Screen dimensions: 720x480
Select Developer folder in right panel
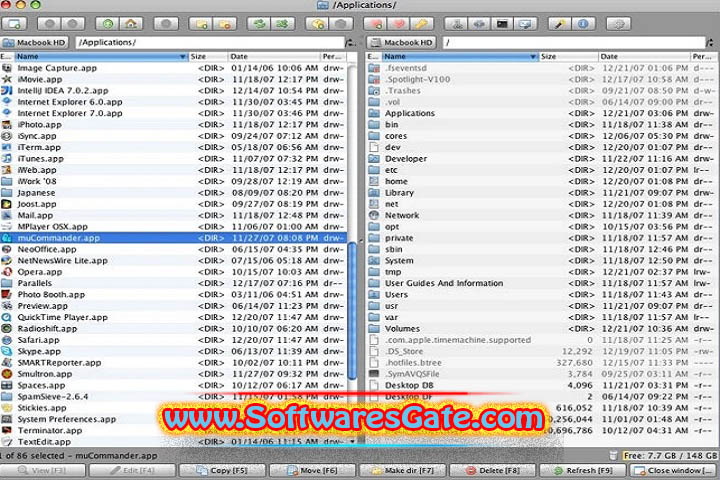point(541,158)
